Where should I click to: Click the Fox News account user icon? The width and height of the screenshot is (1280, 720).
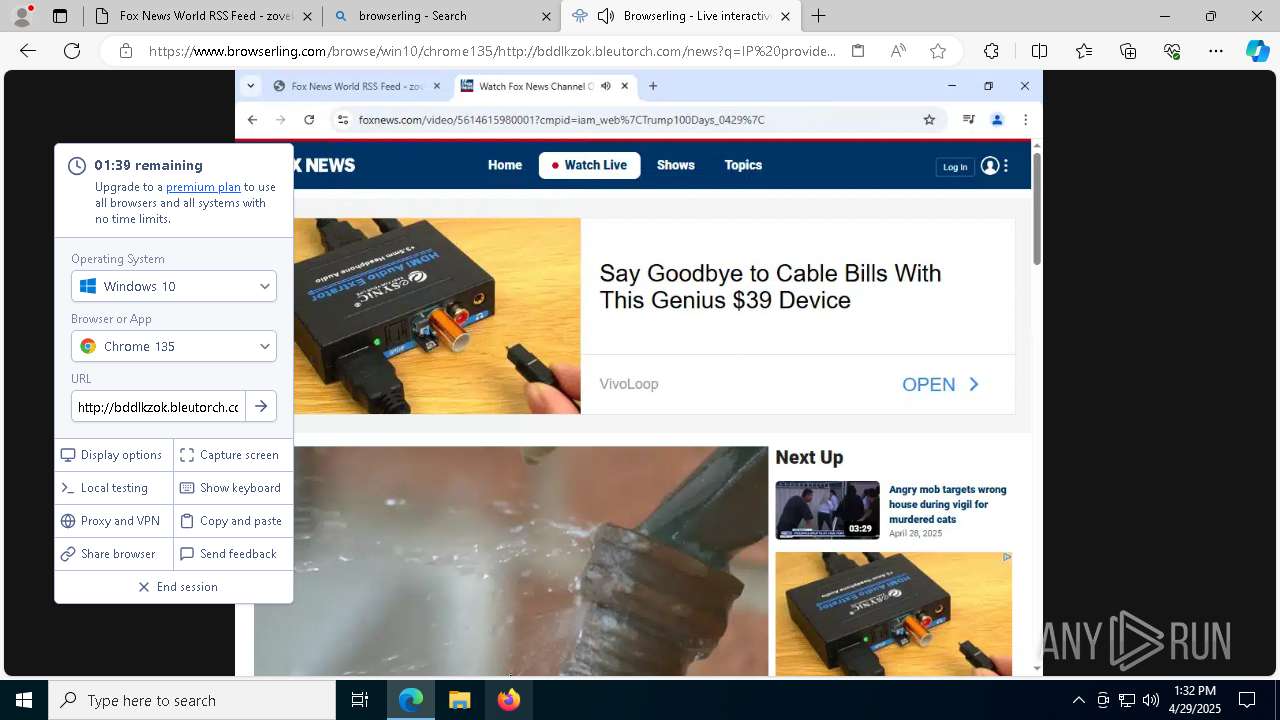click(990, 166)
